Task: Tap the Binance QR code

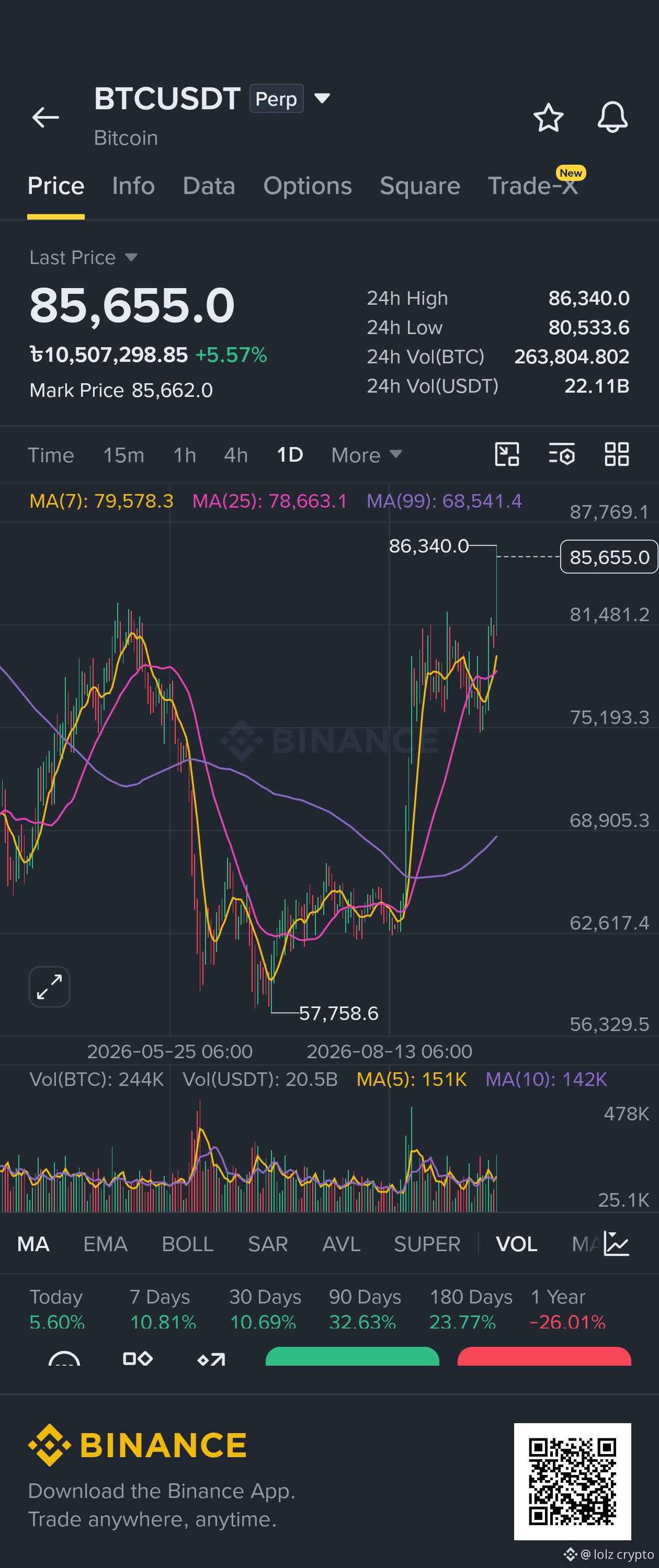Action: (x=573, y=1482)
